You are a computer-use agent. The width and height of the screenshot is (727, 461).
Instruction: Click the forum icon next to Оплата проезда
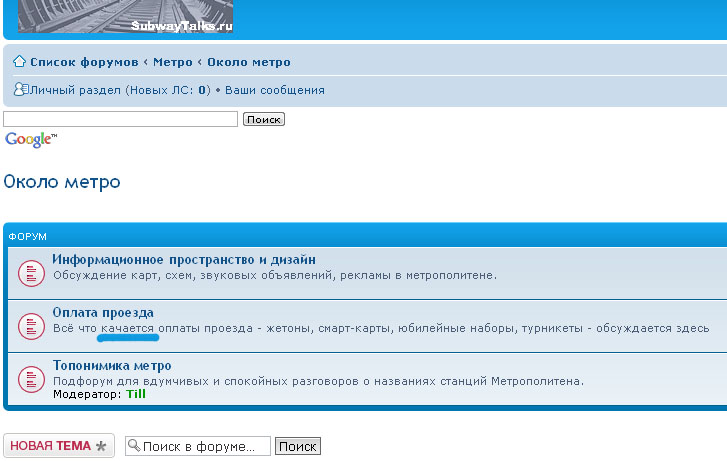coord(31,325)
